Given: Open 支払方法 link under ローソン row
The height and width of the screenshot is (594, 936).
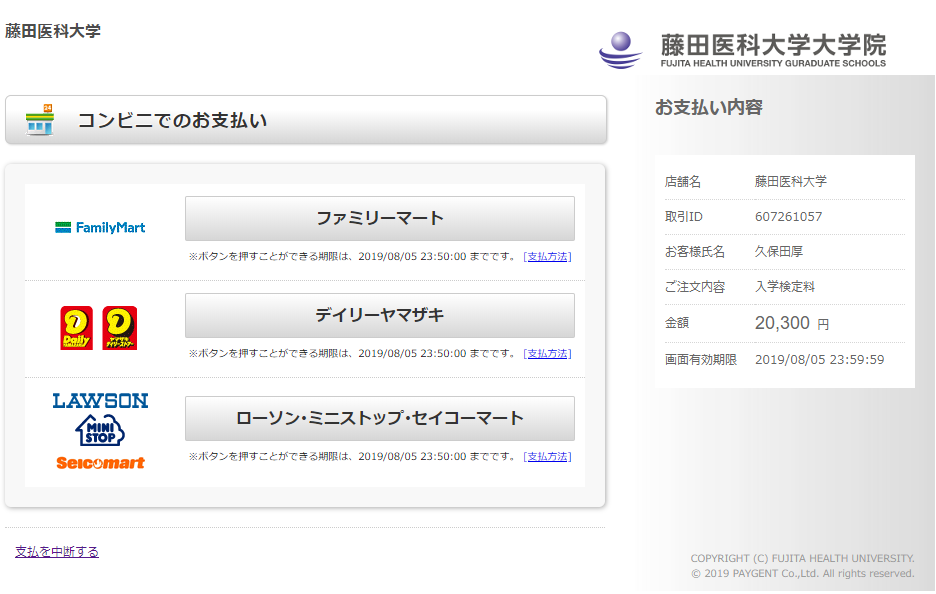Looking at the screenshot, I should pos(547,457).
